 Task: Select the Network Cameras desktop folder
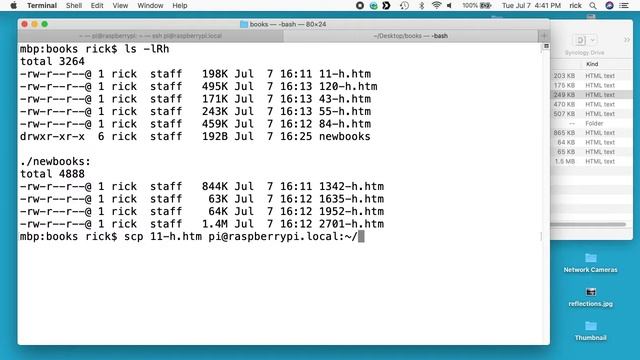coord(590,262)
